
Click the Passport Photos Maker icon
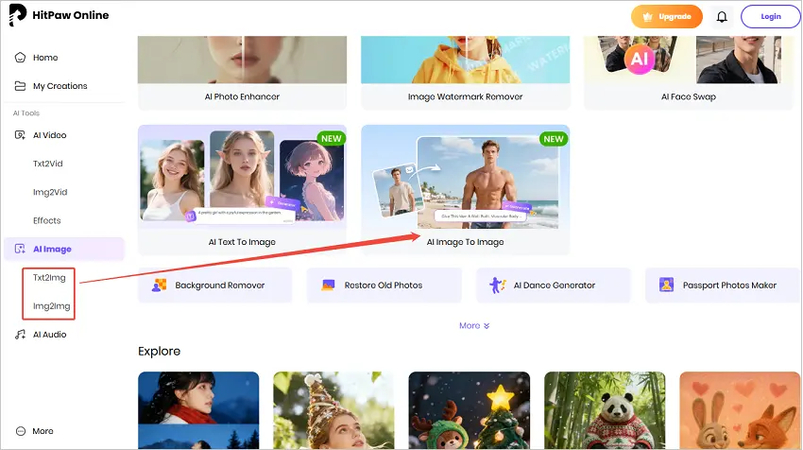point(666,285)
